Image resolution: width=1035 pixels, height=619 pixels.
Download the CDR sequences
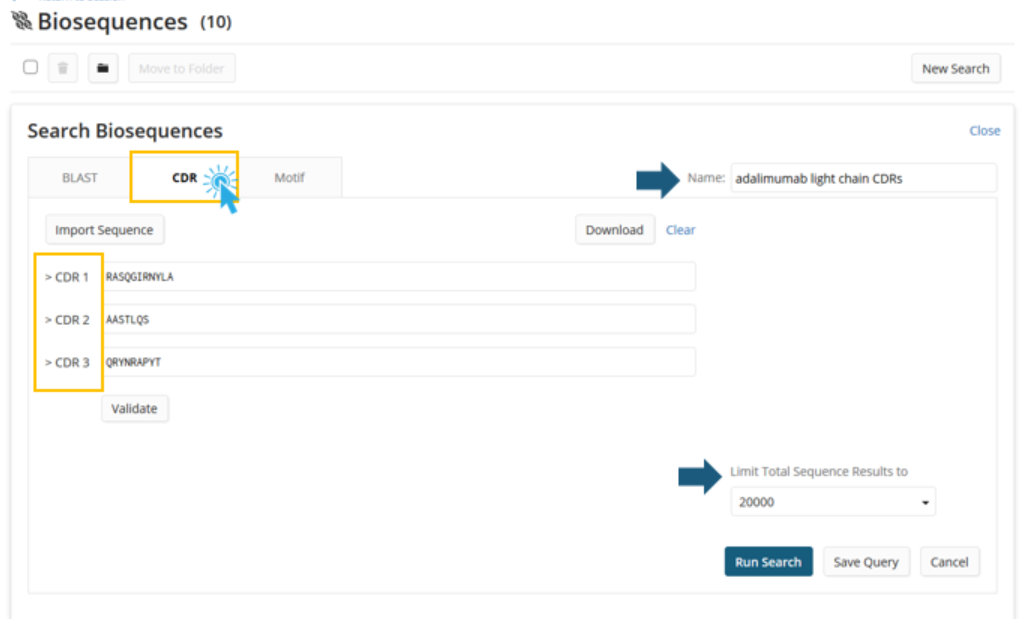[614, 230]
